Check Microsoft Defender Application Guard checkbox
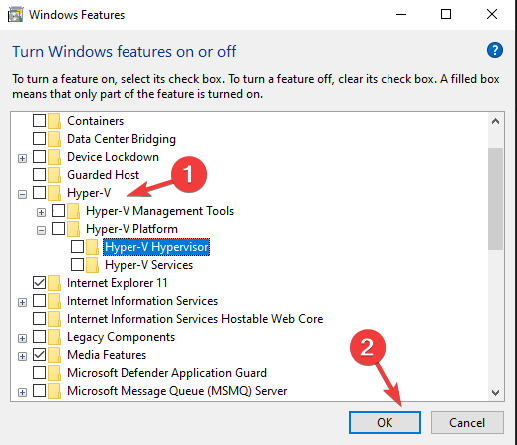517x445 pixels. coord(39,373)
